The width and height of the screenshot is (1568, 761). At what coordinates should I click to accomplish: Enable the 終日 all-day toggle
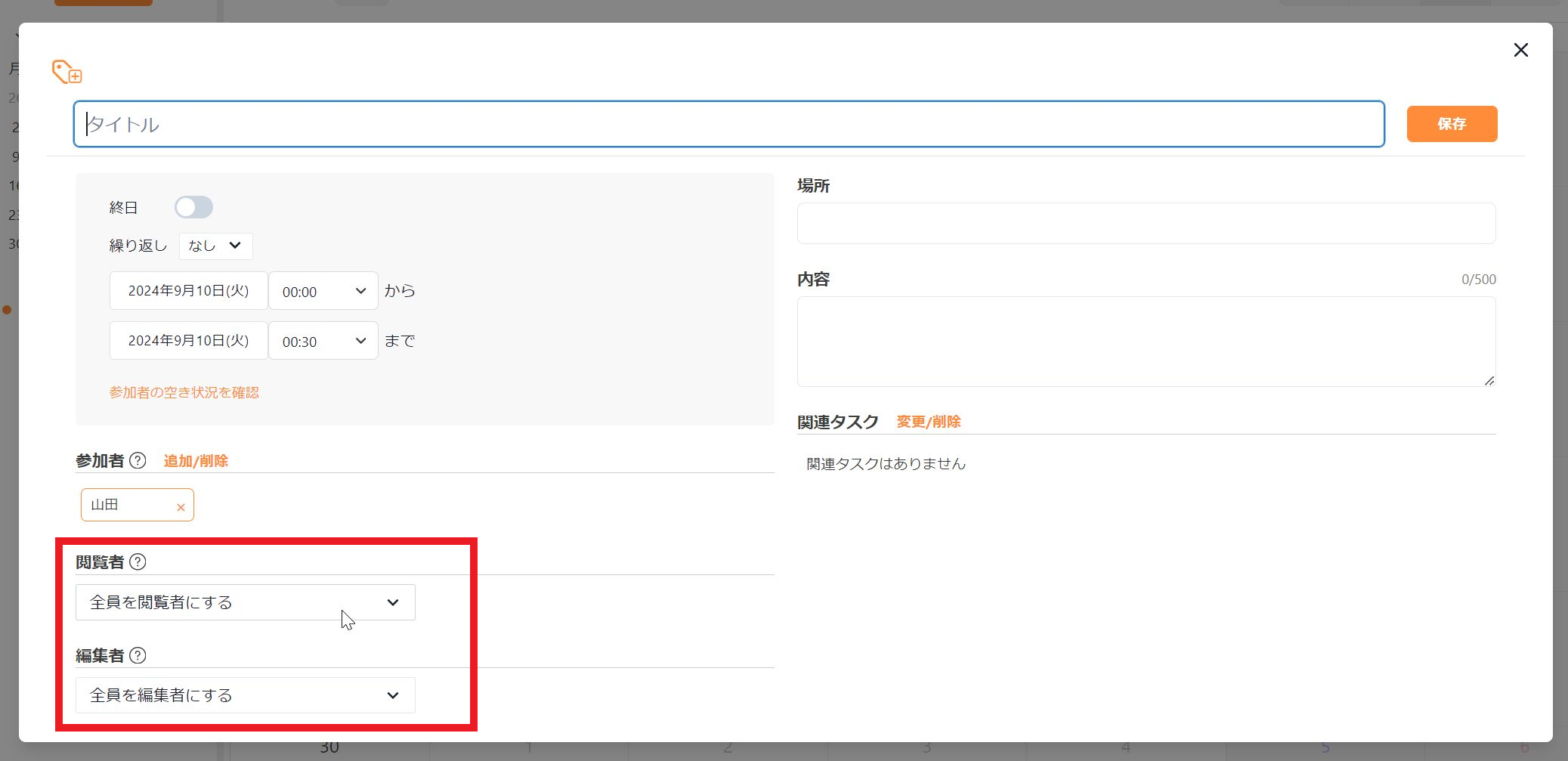[x=193, y=207]
